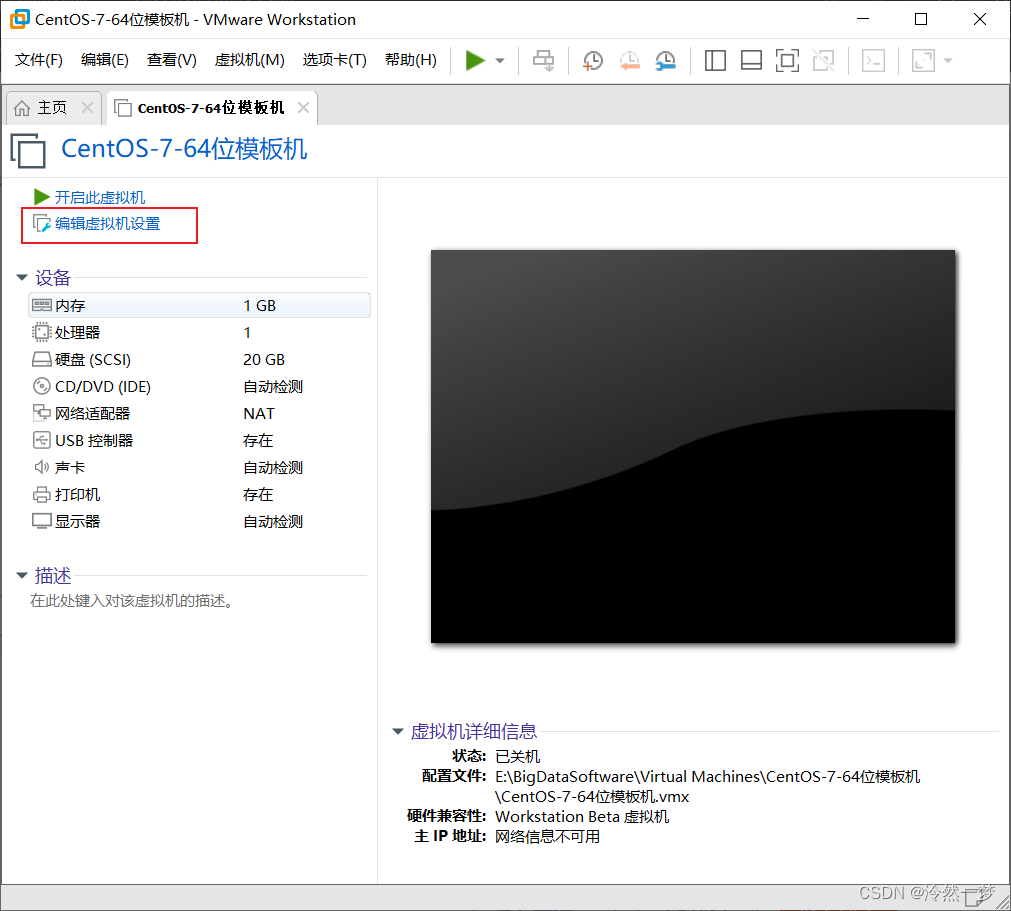Viewport: 1011px width, 911px height.
Task: Click the CD/DVD disc icon
Action: [42, 386]
